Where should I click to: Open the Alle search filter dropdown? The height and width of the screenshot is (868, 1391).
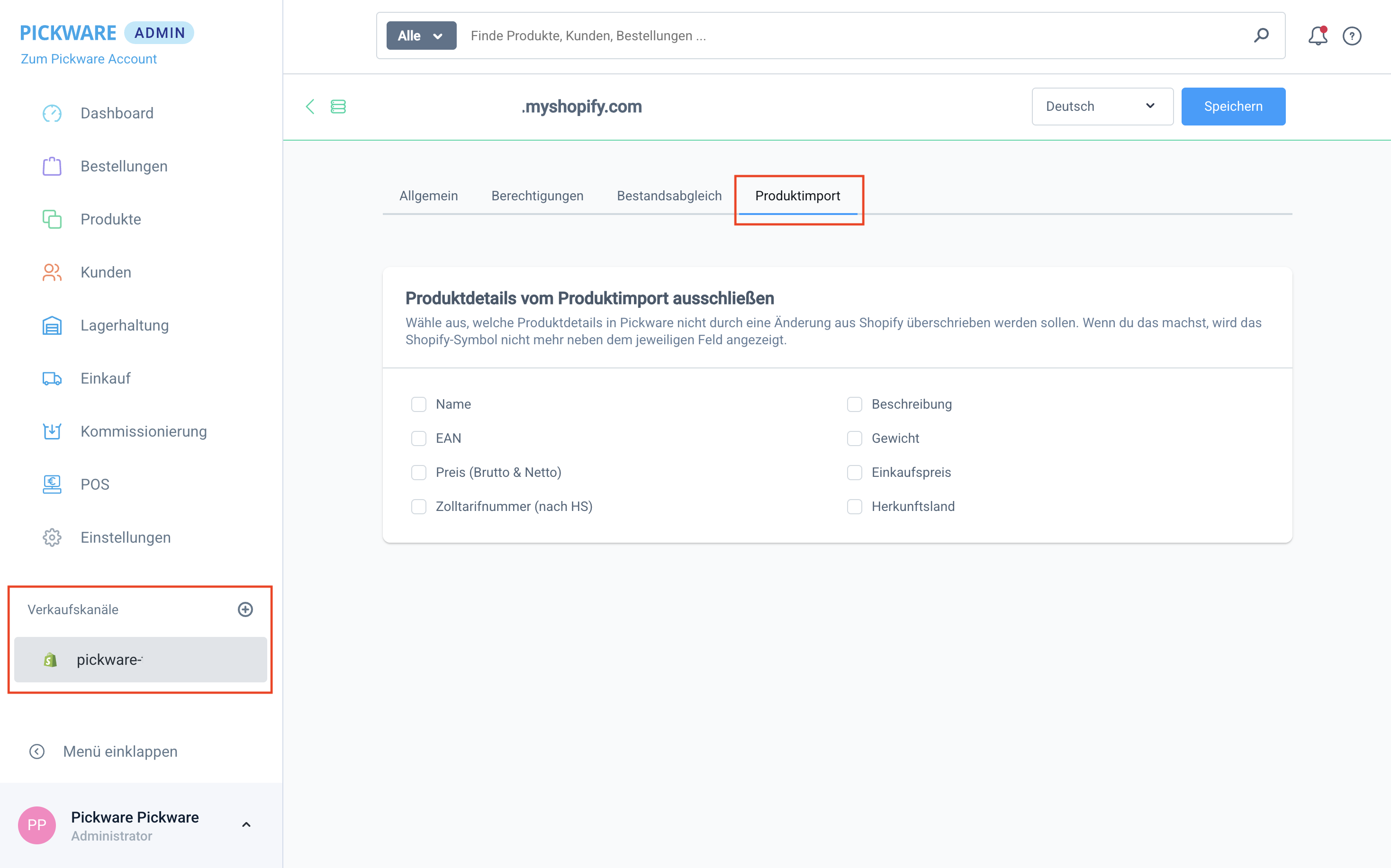click(421, 36)
